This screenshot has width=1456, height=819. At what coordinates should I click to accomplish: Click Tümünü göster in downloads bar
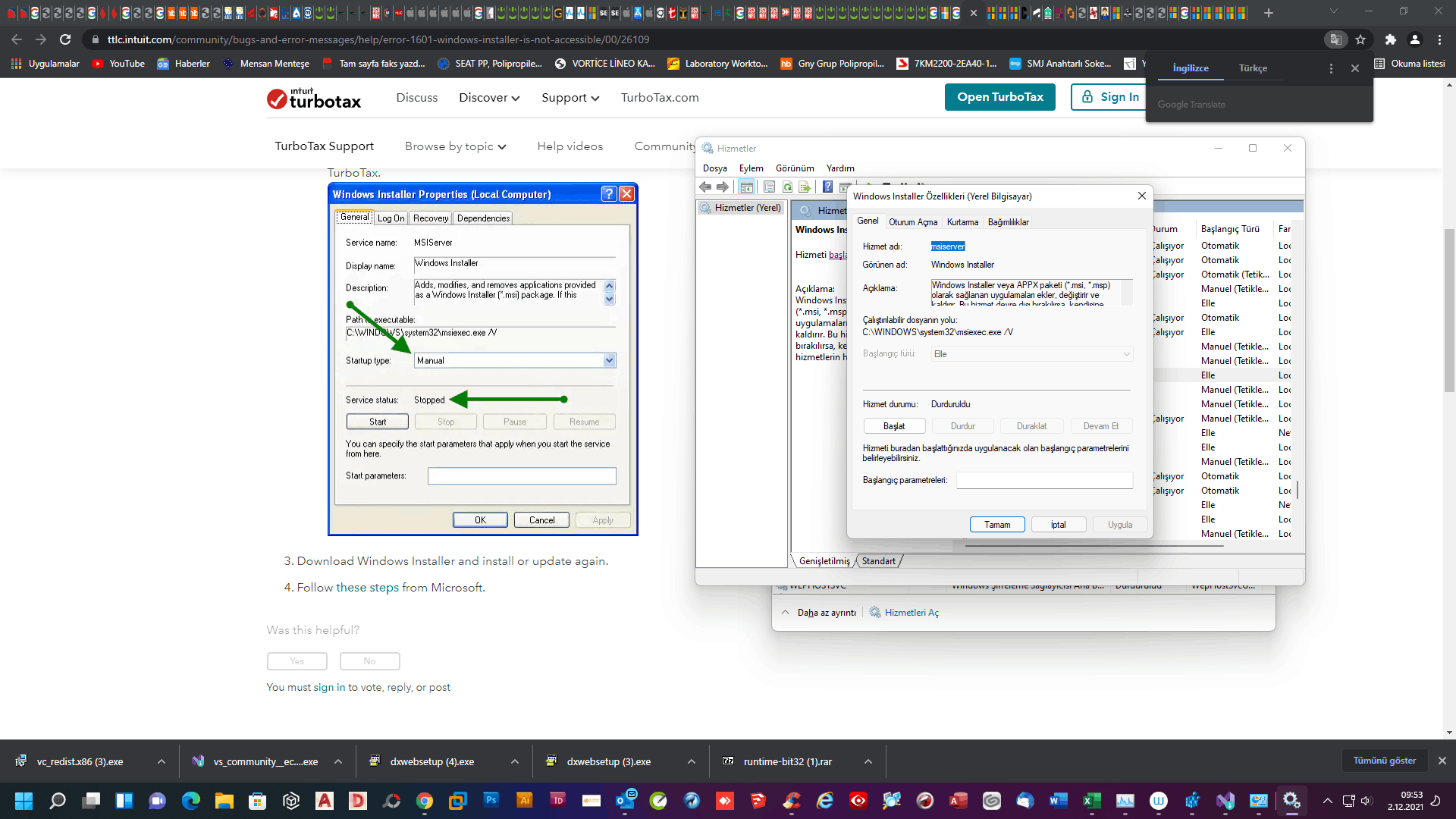pyautogui.click(x=1385, y=761)
